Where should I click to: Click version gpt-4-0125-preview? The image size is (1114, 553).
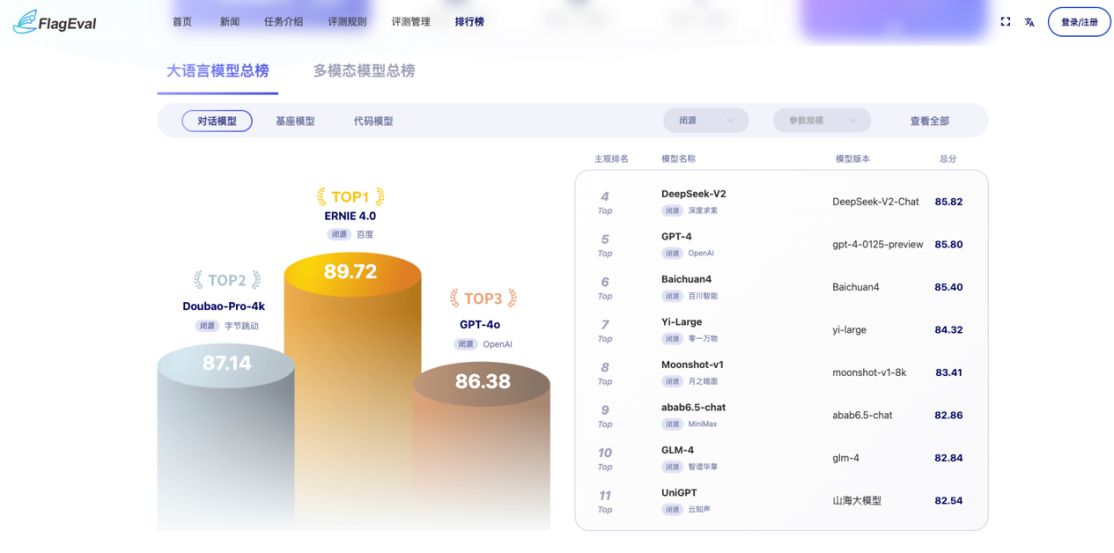tap(877, 245)
